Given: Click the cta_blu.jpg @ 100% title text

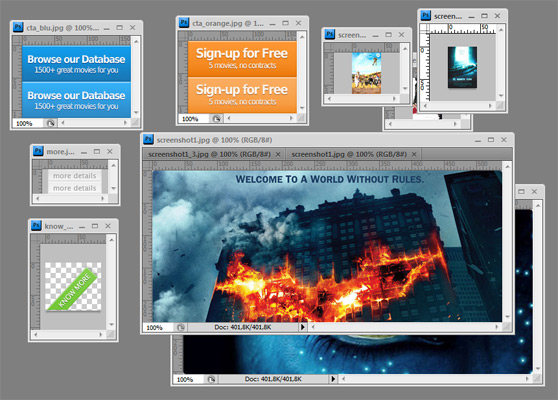Looking at the screenshot, I should tap(63, 28).
